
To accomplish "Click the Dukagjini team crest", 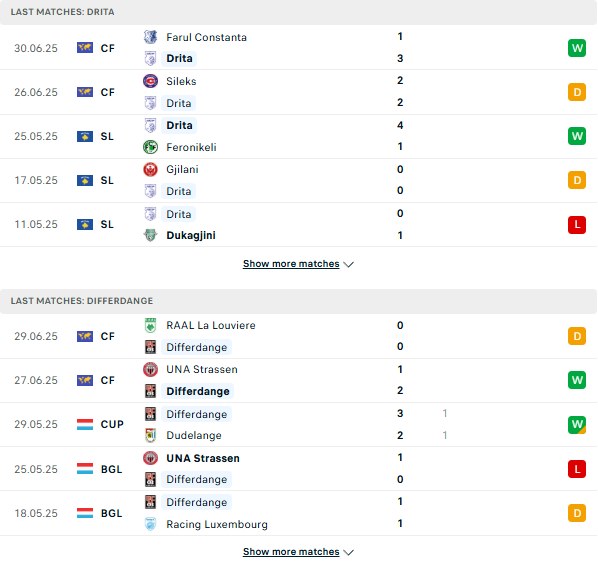I will point(150,235).
